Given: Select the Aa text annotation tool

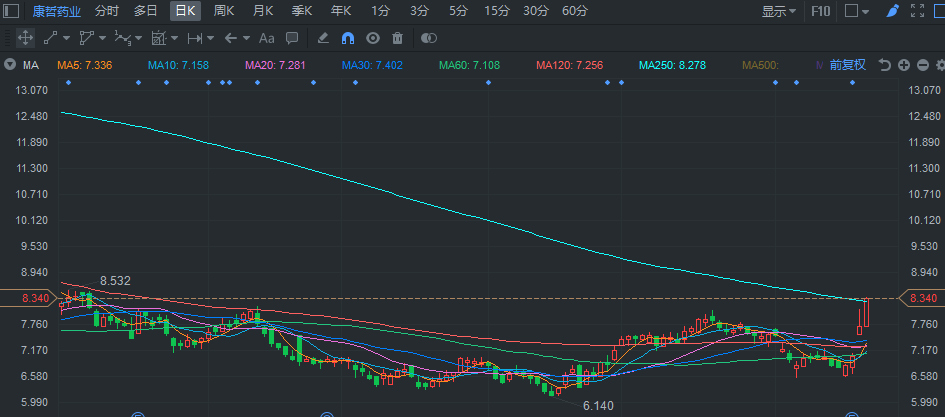Looking at the screenshot, I should point(266,38).
